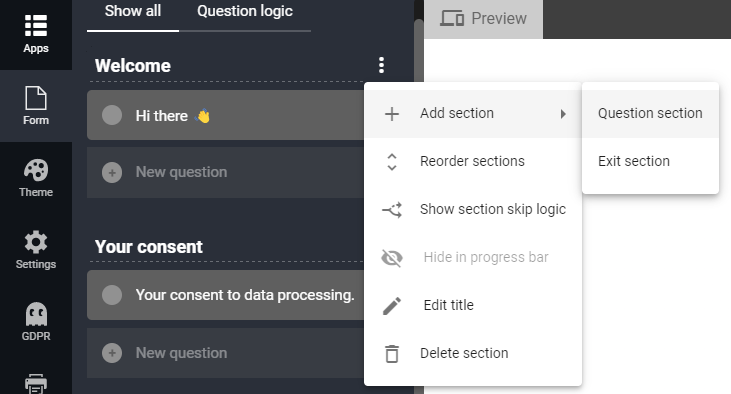
Task: Click pencil icon for Edit title
Action: pos(392,305)
